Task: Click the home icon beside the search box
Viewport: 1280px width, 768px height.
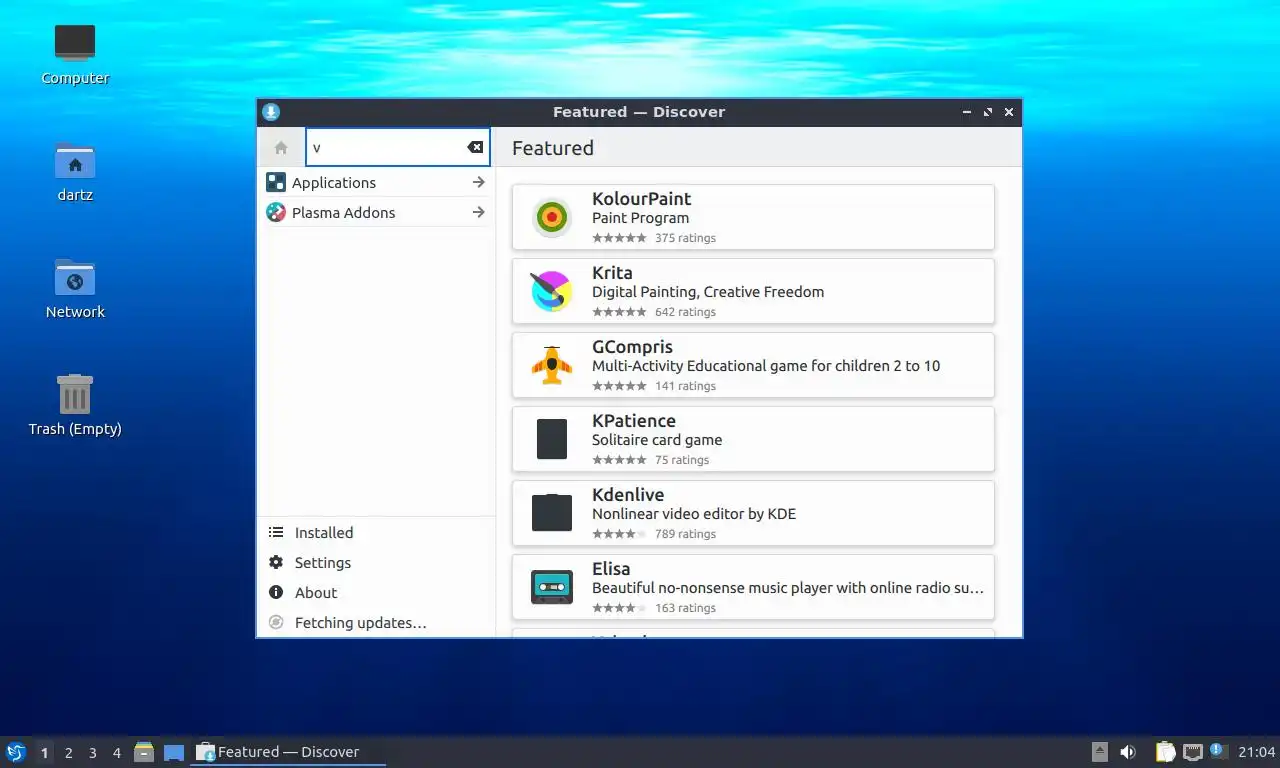Action: pos(281,147)
